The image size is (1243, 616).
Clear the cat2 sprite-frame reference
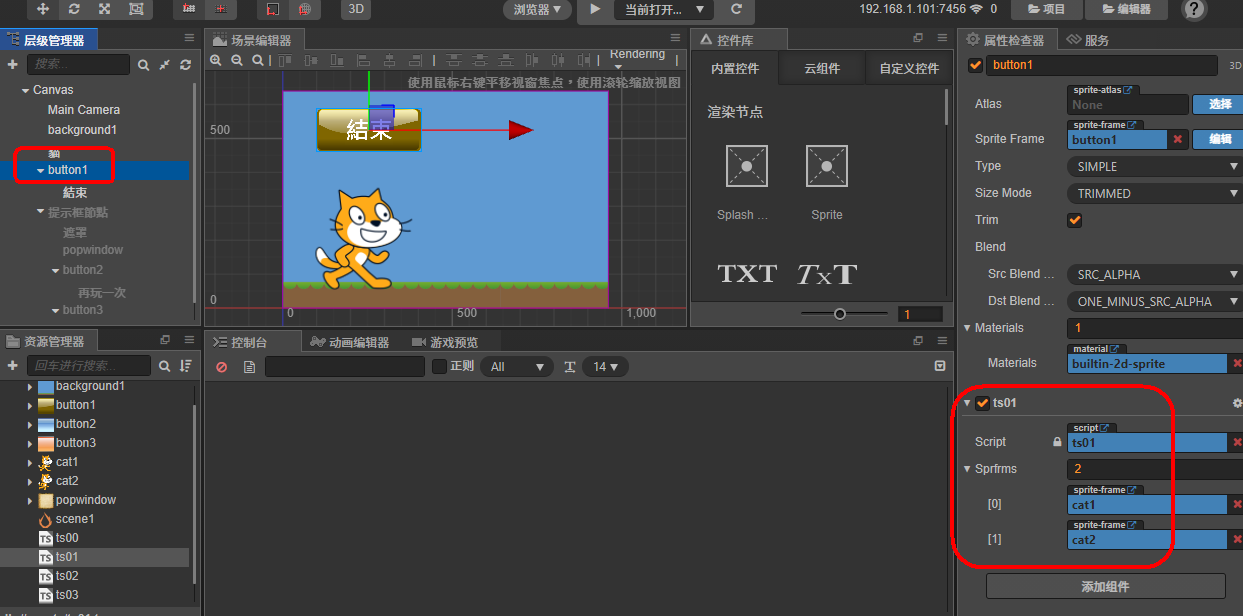pos(1237,540)
